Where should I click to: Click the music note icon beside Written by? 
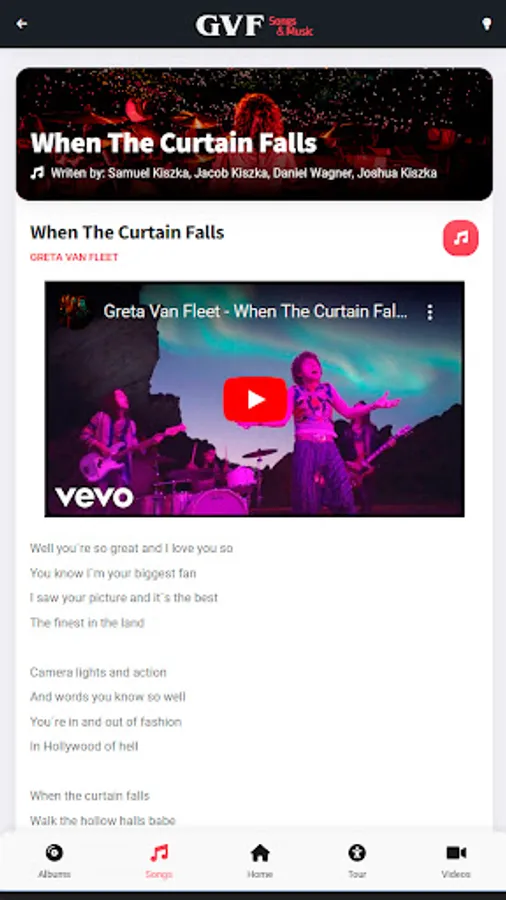(37, 173)
